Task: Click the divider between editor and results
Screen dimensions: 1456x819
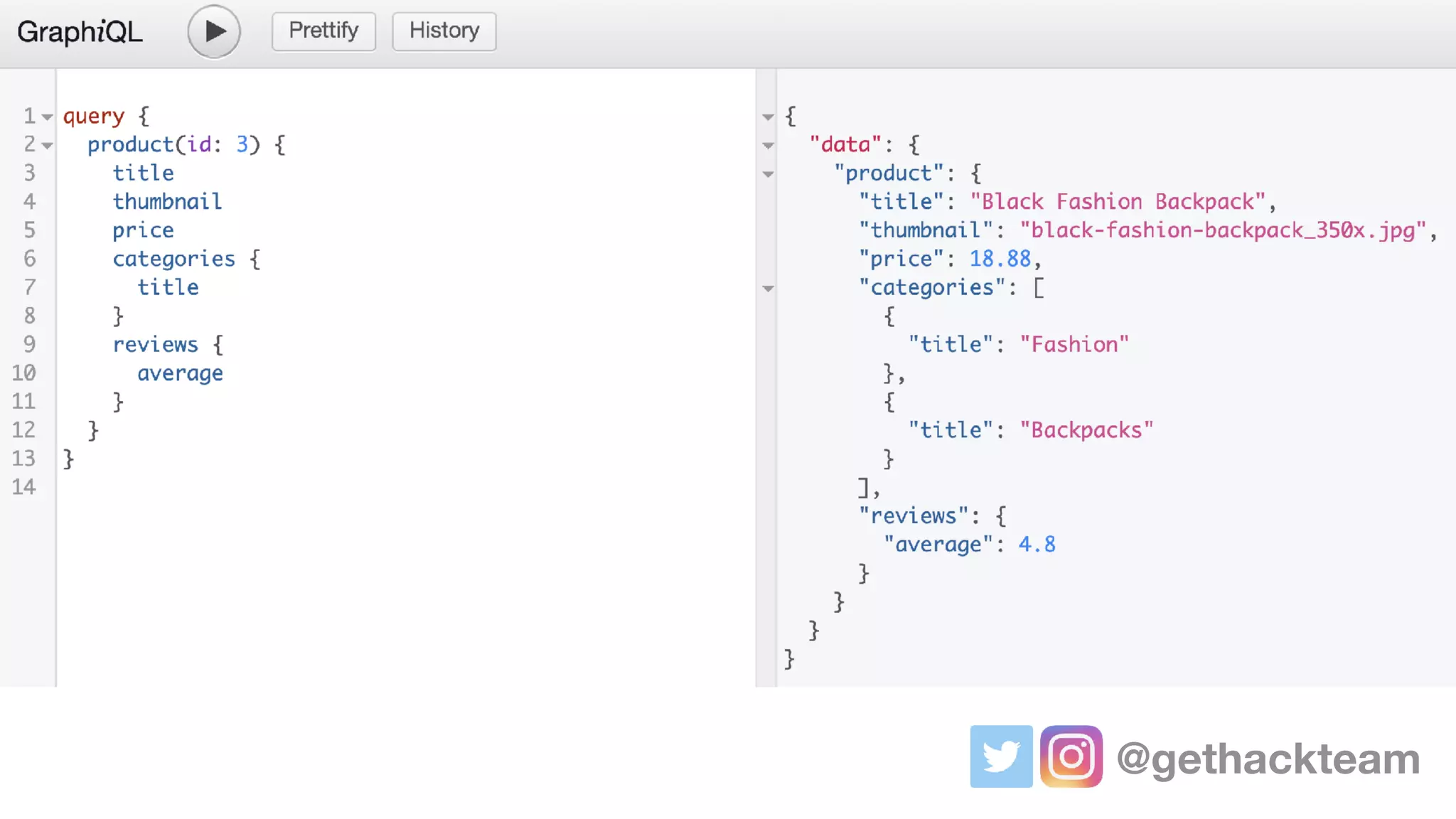Action: pyautogui.click(x=766, y=427)
